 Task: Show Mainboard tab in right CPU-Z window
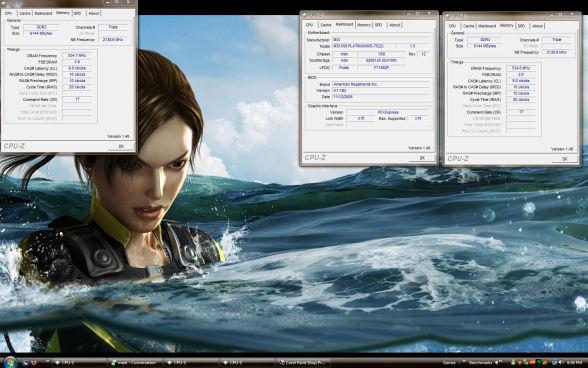(487, 26)
